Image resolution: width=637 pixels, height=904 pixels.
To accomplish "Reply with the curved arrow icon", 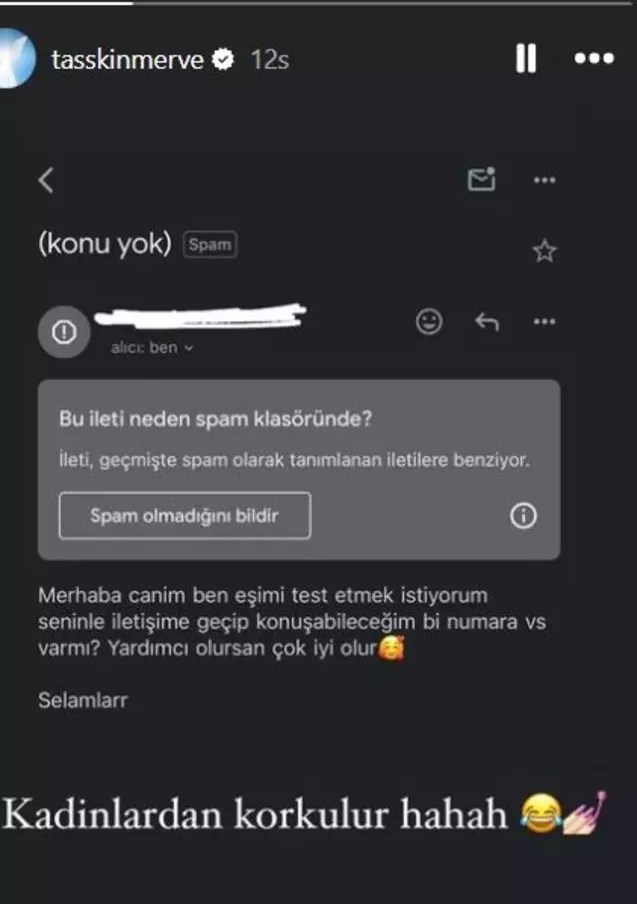I will point(487,321).
